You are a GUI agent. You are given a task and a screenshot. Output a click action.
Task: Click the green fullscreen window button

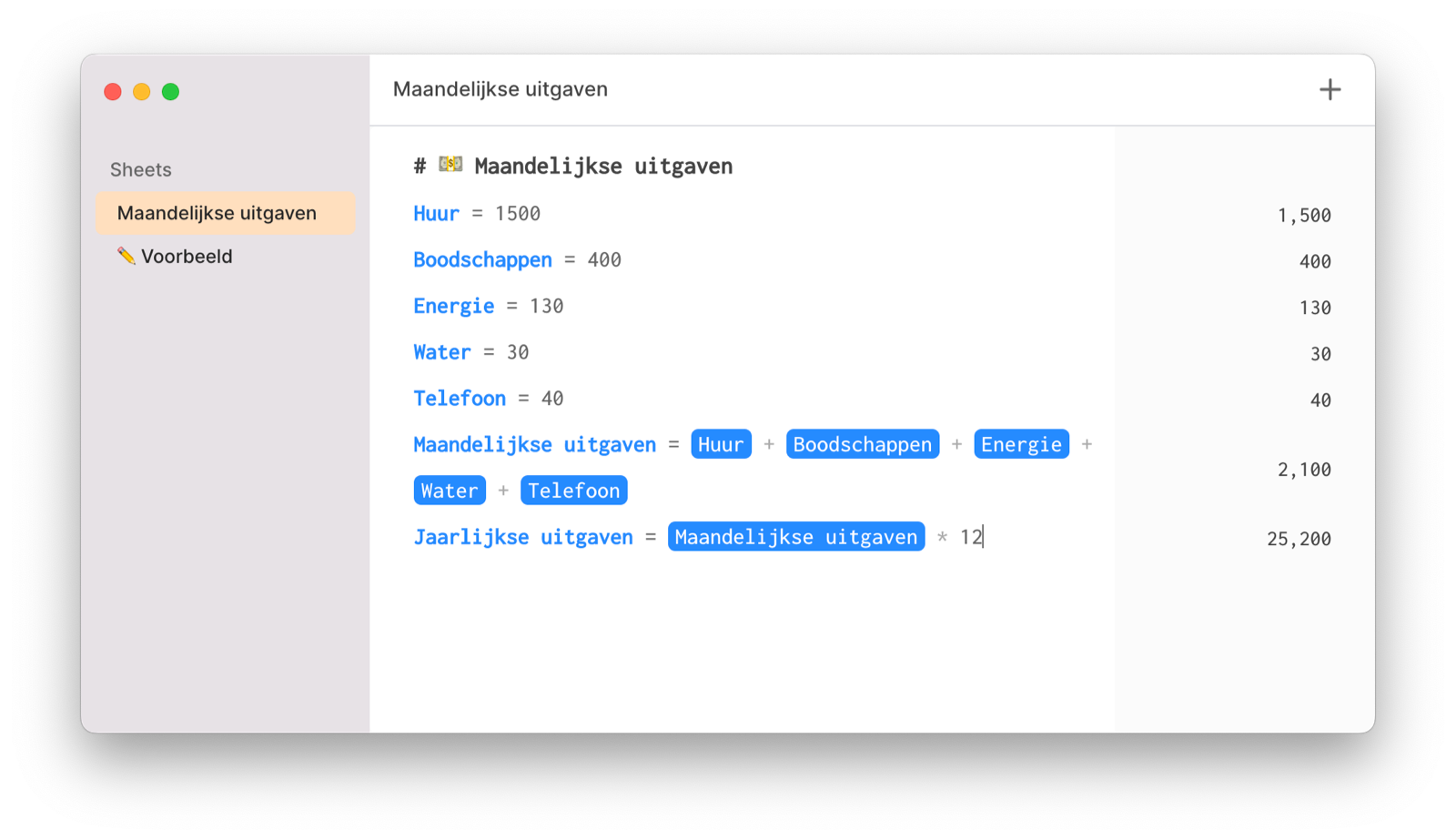(170, 92)
